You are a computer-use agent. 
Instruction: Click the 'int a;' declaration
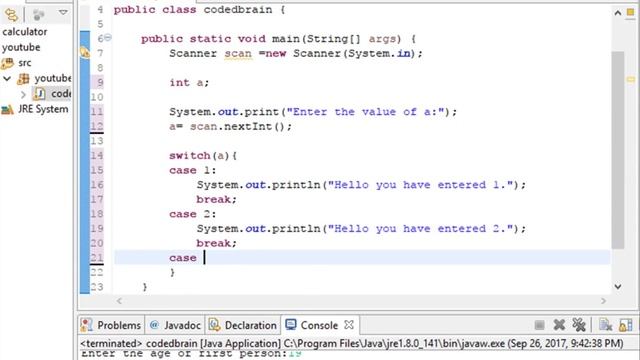click(x=189, y=82)
